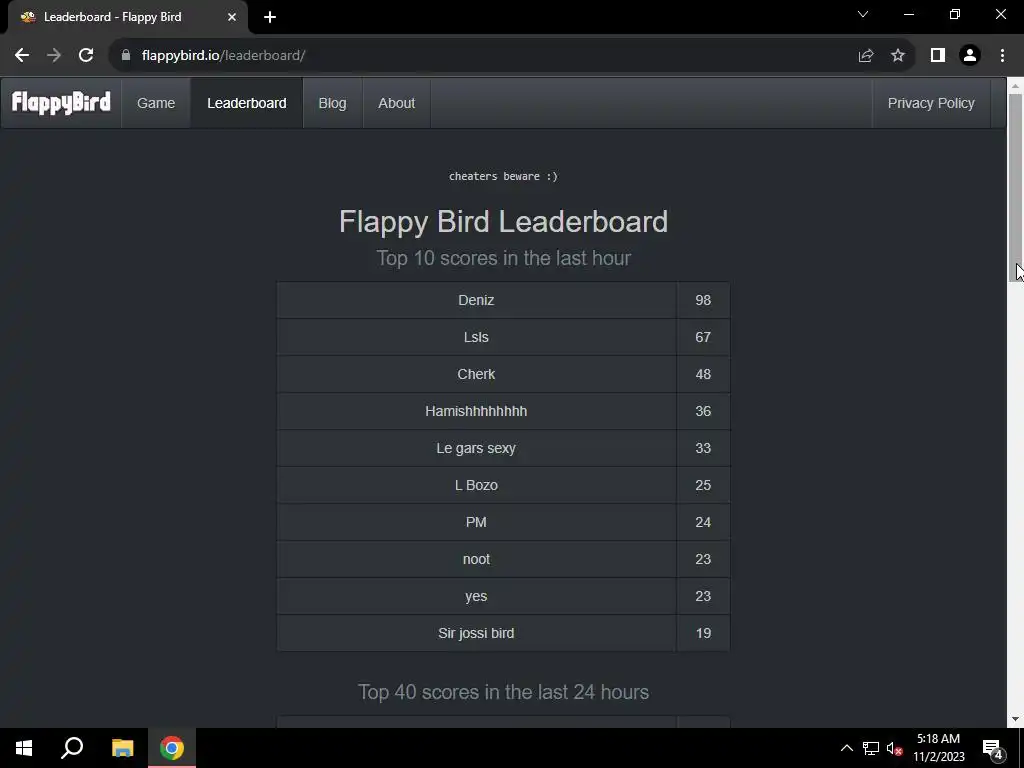Image resolution: width=1024 pixels, height=768 pixels.
Task: Open a new browser tab with plus
Action: [270, 17]
